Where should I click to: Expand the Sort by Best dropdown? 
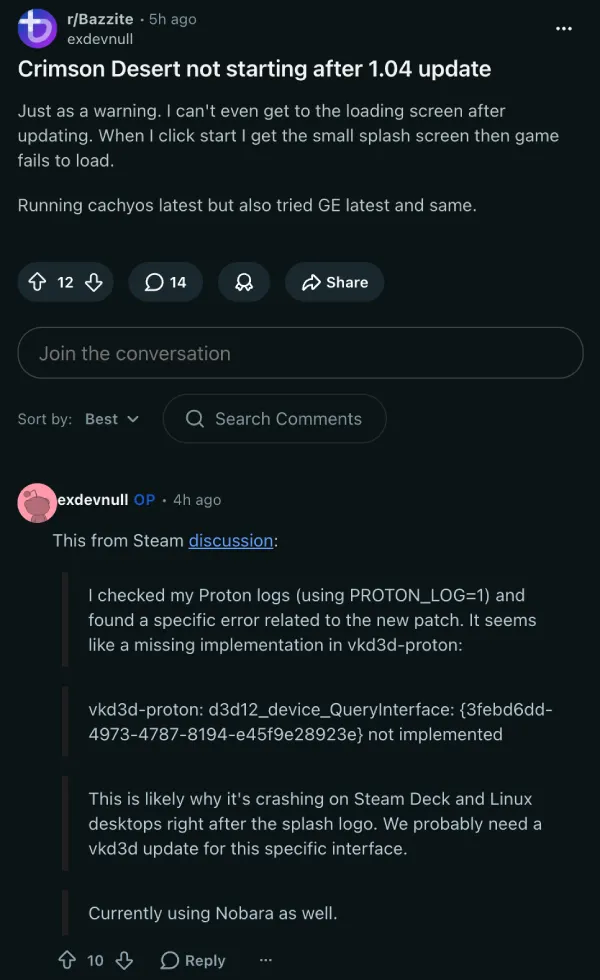111,419
